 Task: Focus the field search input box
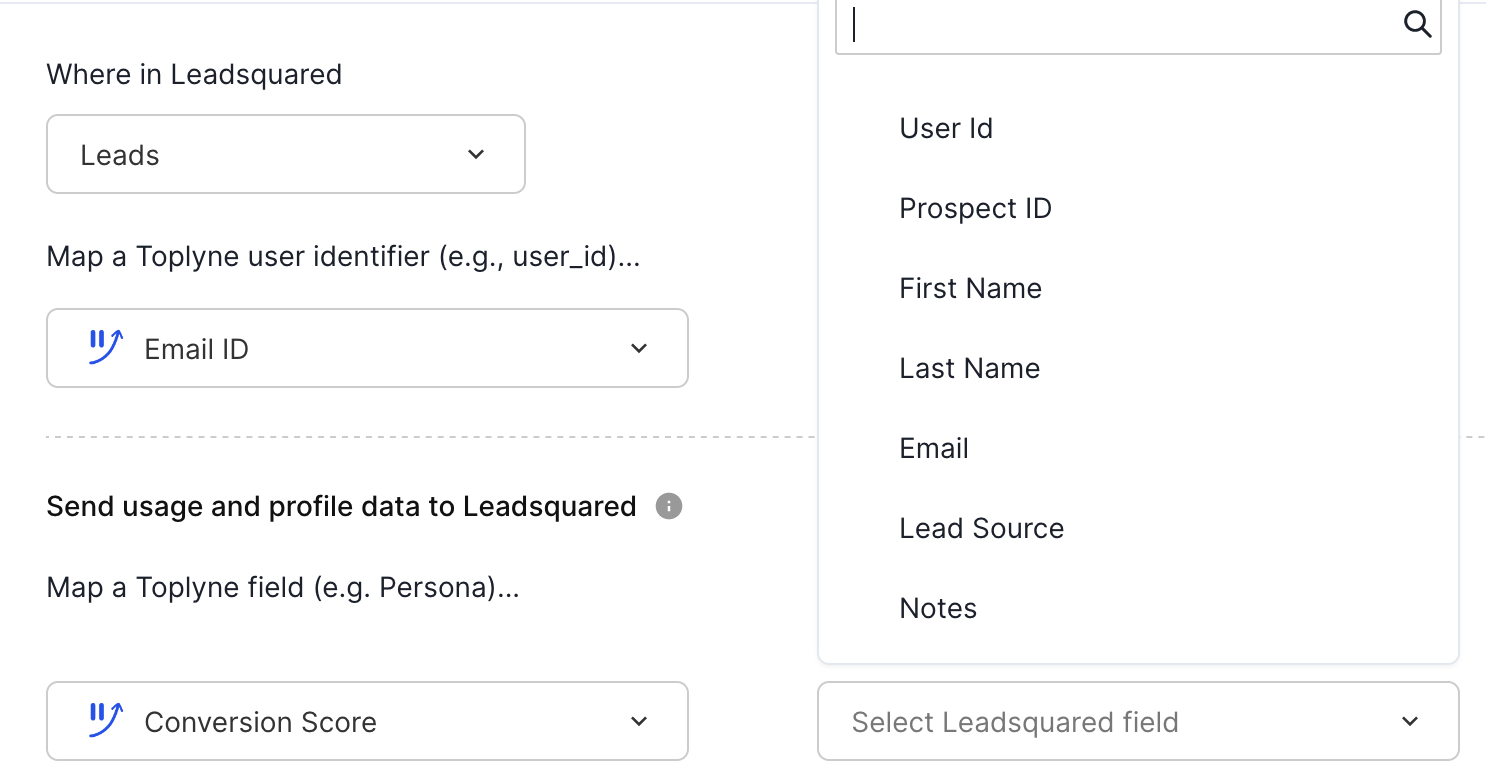1120,25
